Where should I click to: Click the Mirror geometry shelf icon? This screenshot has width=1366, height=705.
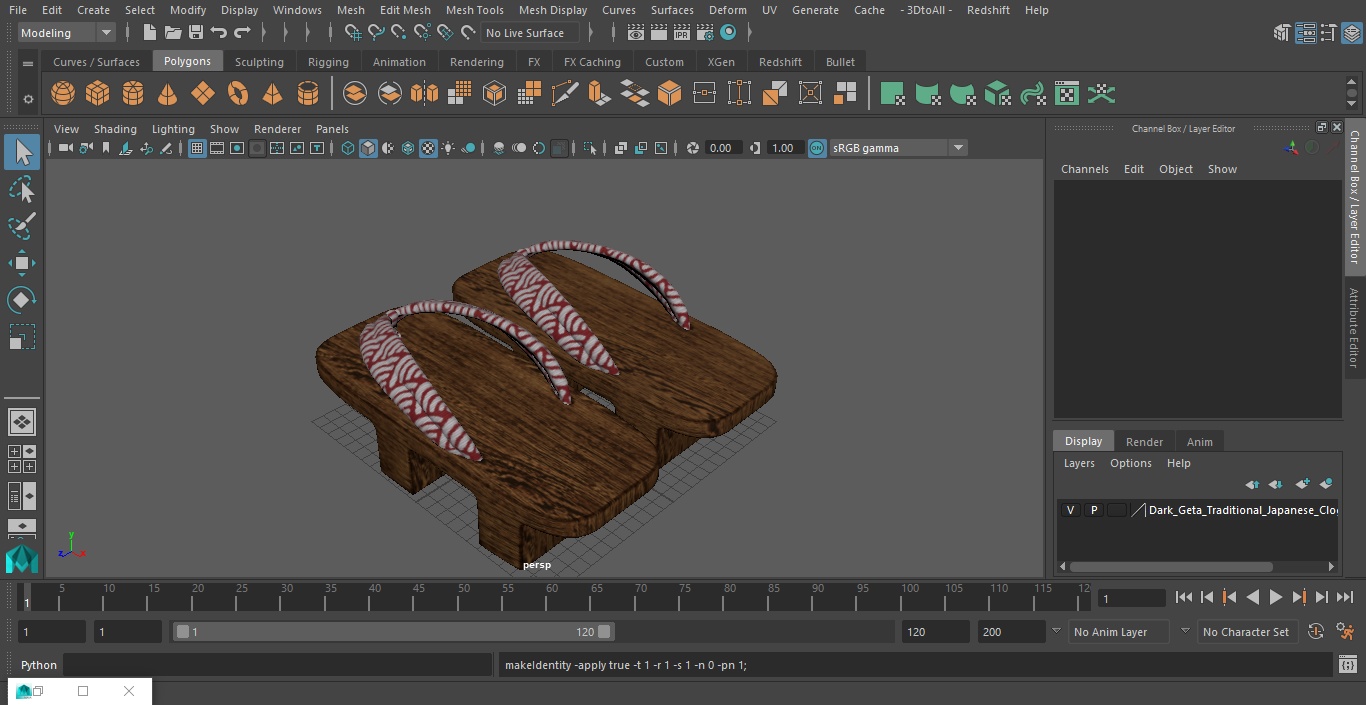(x=424, y=94)
